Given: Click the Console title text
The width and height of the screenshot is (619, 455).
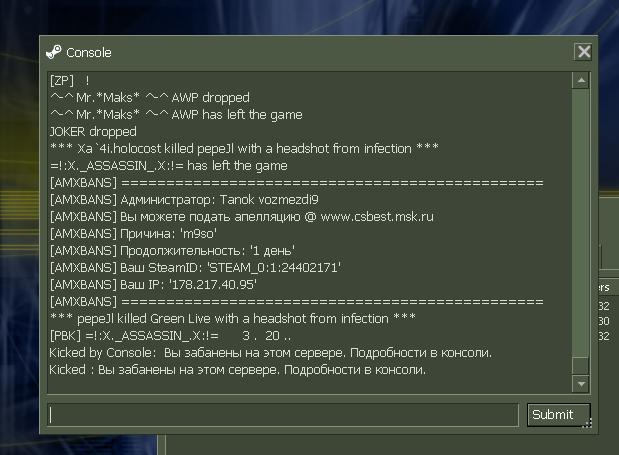Looking at the screenshot, I should [89, 52].
